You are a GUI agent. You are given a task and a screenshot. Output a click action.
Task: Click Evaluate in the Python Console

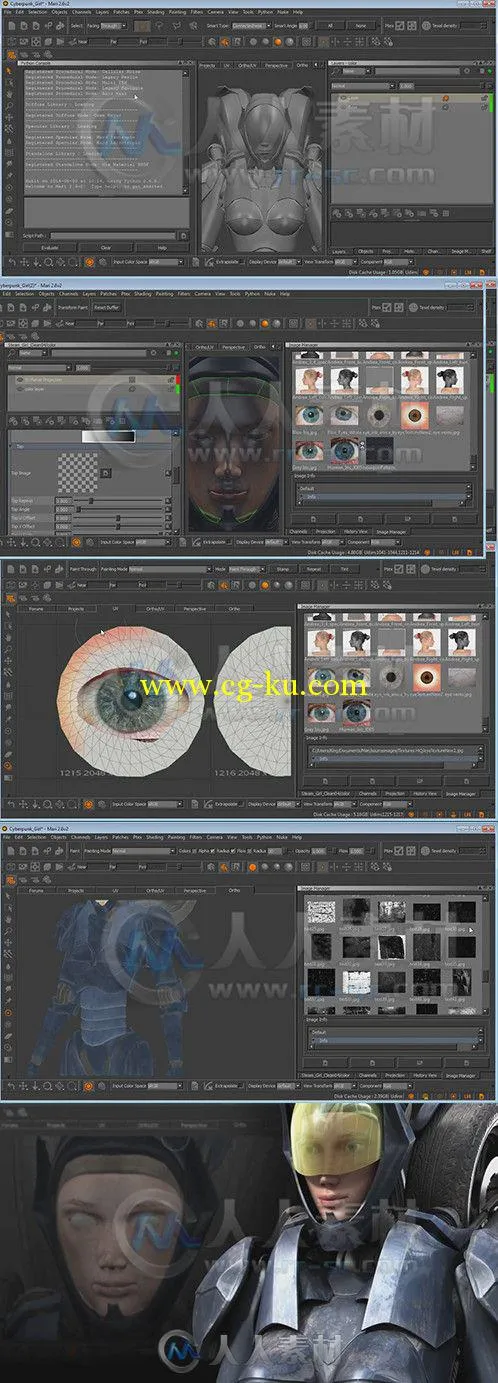pos(51,247)
